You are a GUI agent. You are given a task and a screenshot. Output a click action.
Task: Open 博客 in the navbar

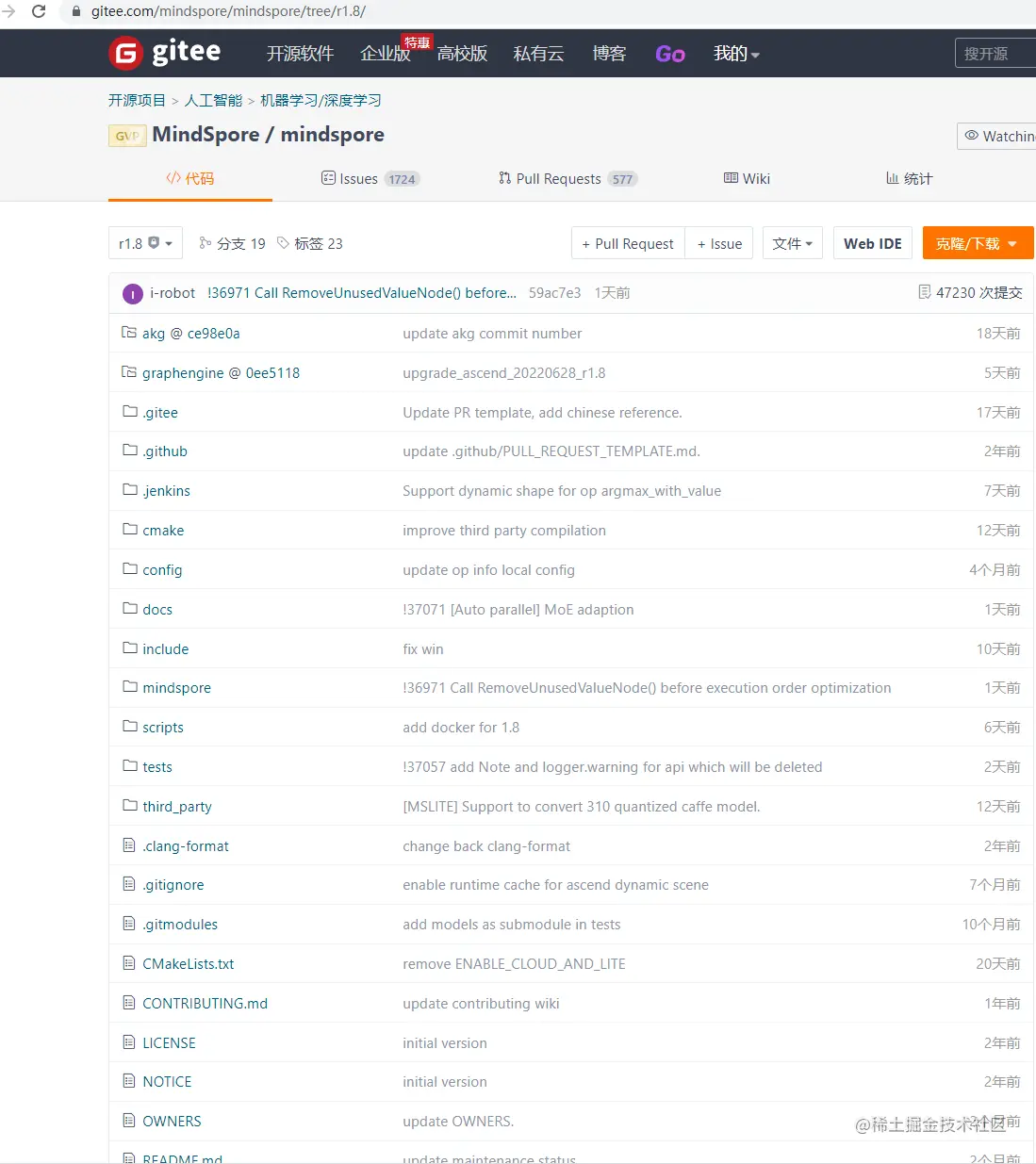click(609, 54)
